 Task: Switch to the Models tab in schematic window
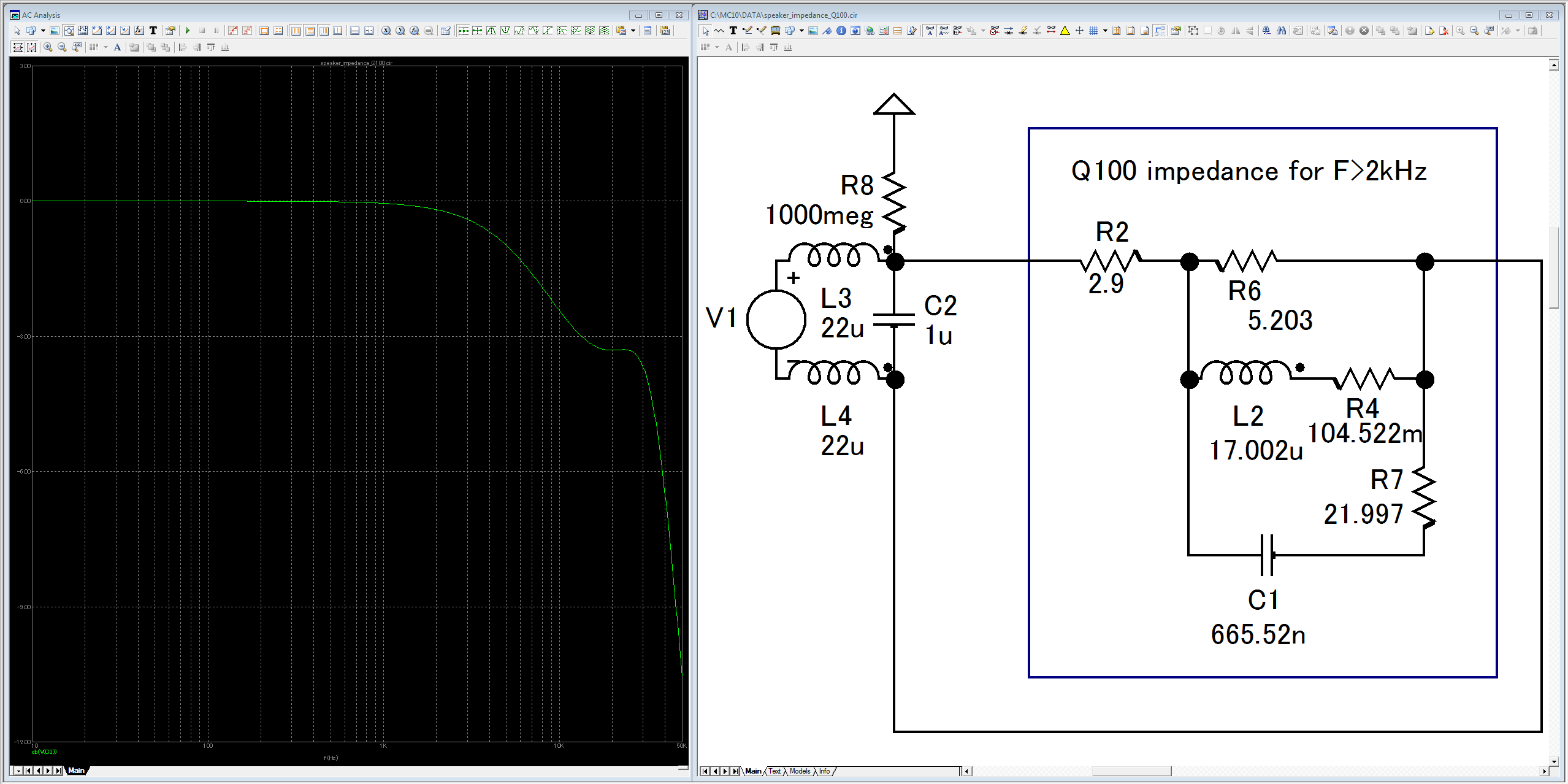tap(800, 771)
